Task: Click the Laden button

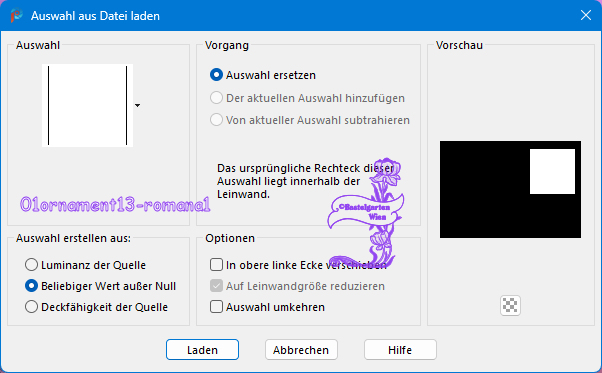Action: [202, 350]
